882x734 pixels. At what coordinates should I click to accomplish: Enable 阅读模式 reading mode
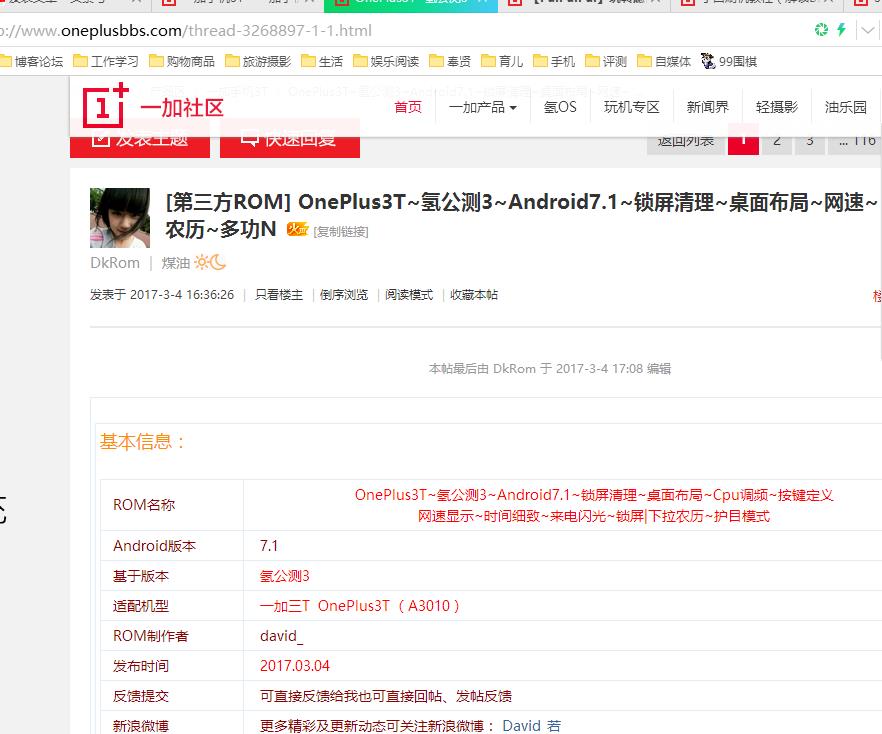click(x=409, y=294)
